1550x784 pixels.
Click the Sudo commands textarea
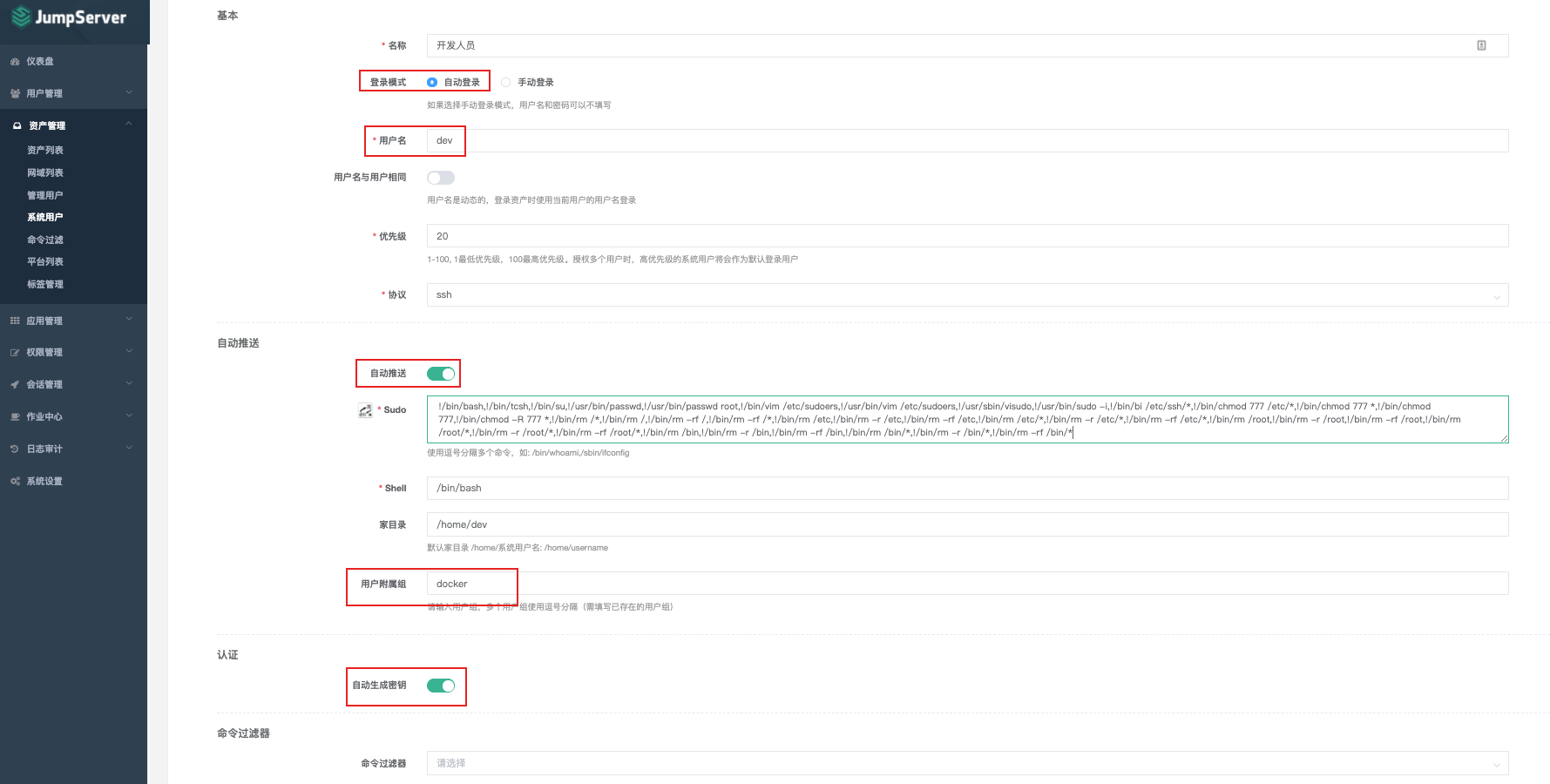(967, 420)
